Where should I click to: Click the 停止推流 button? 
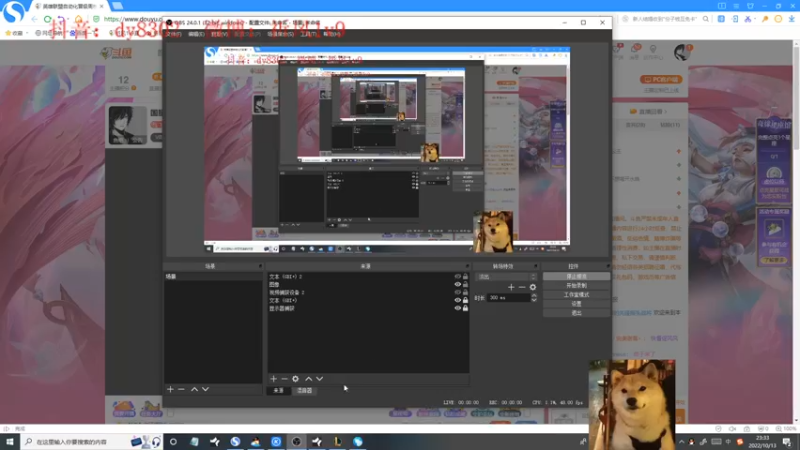577,276
